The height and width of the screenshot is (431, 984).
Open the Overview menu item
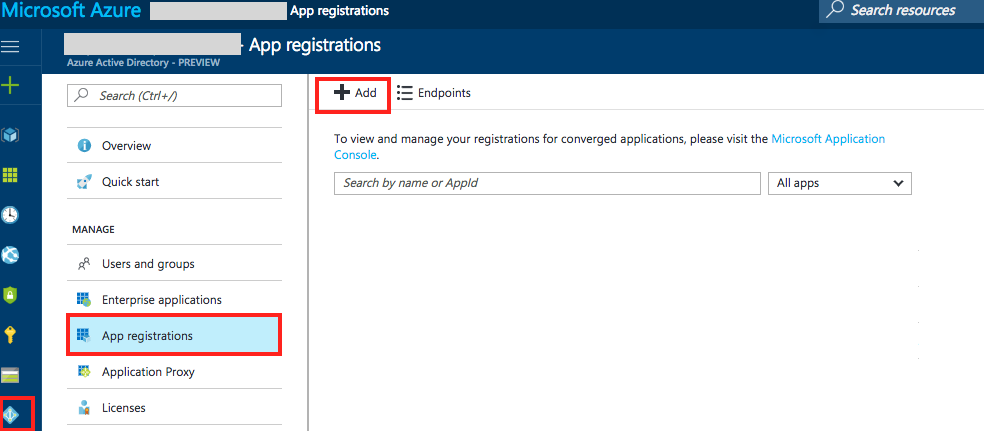[174, 146]
